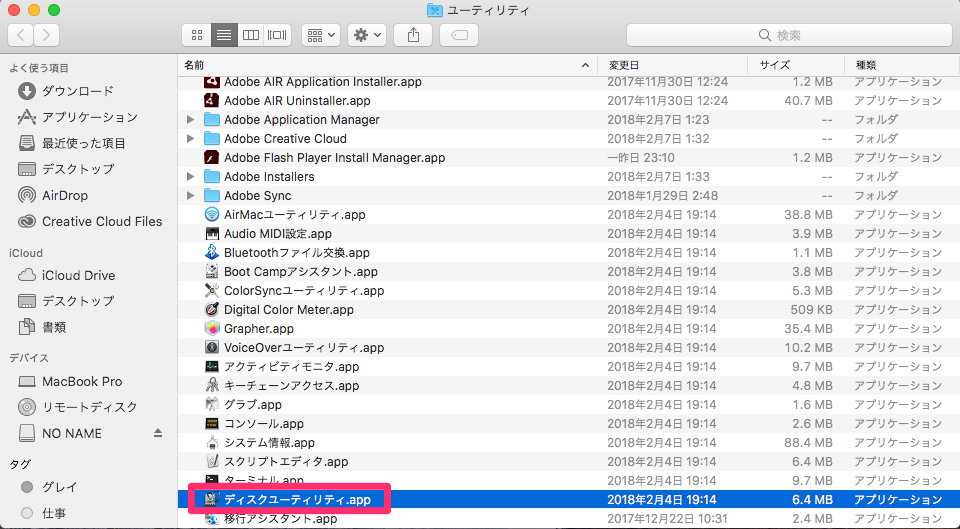Select the システム情報.app icon
960x529 pixels.
pos(212,442)
